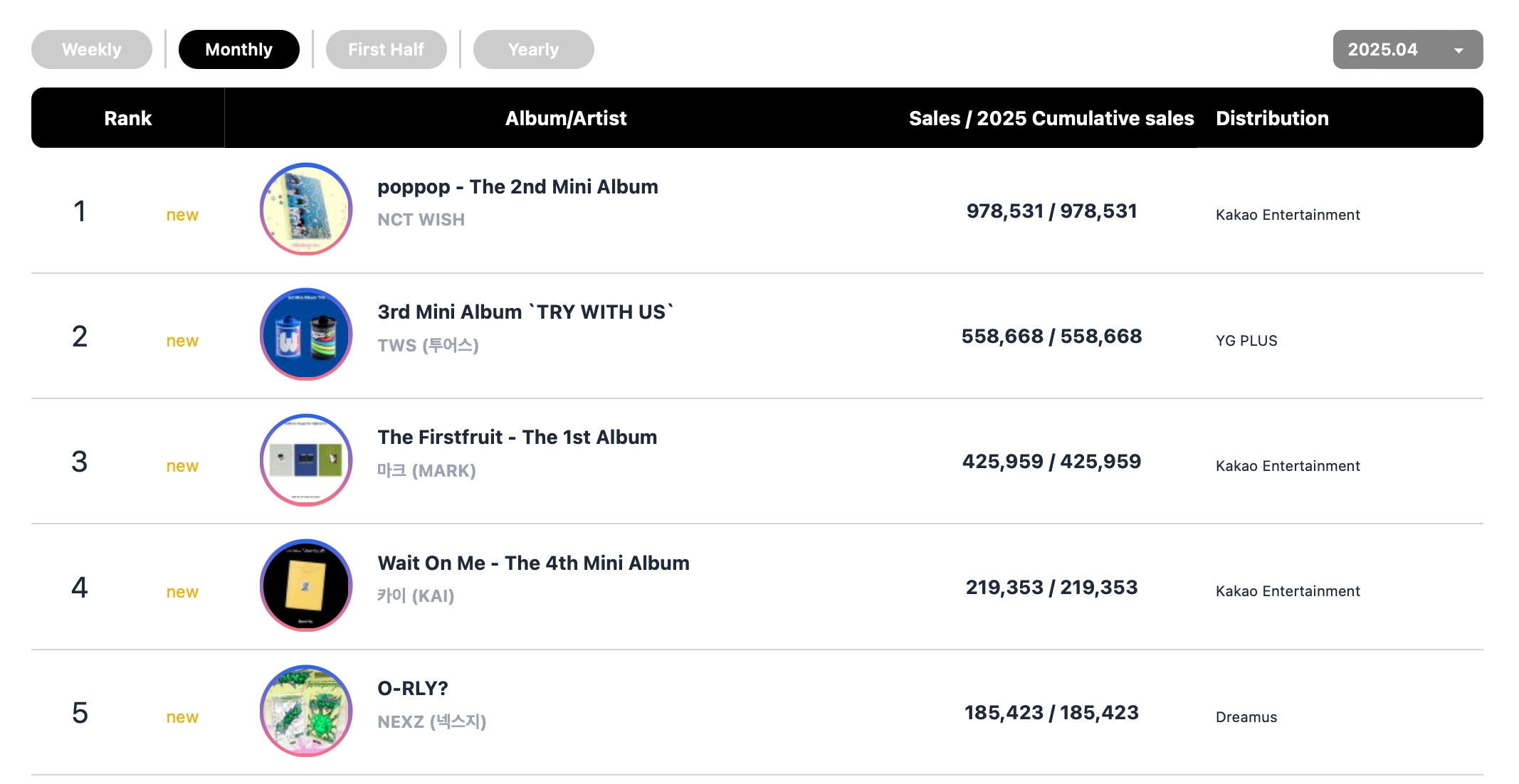Open Wait On Me - The 4th Mini Album
Viewport: 1519px width, 784px height.
coord(533,563)
